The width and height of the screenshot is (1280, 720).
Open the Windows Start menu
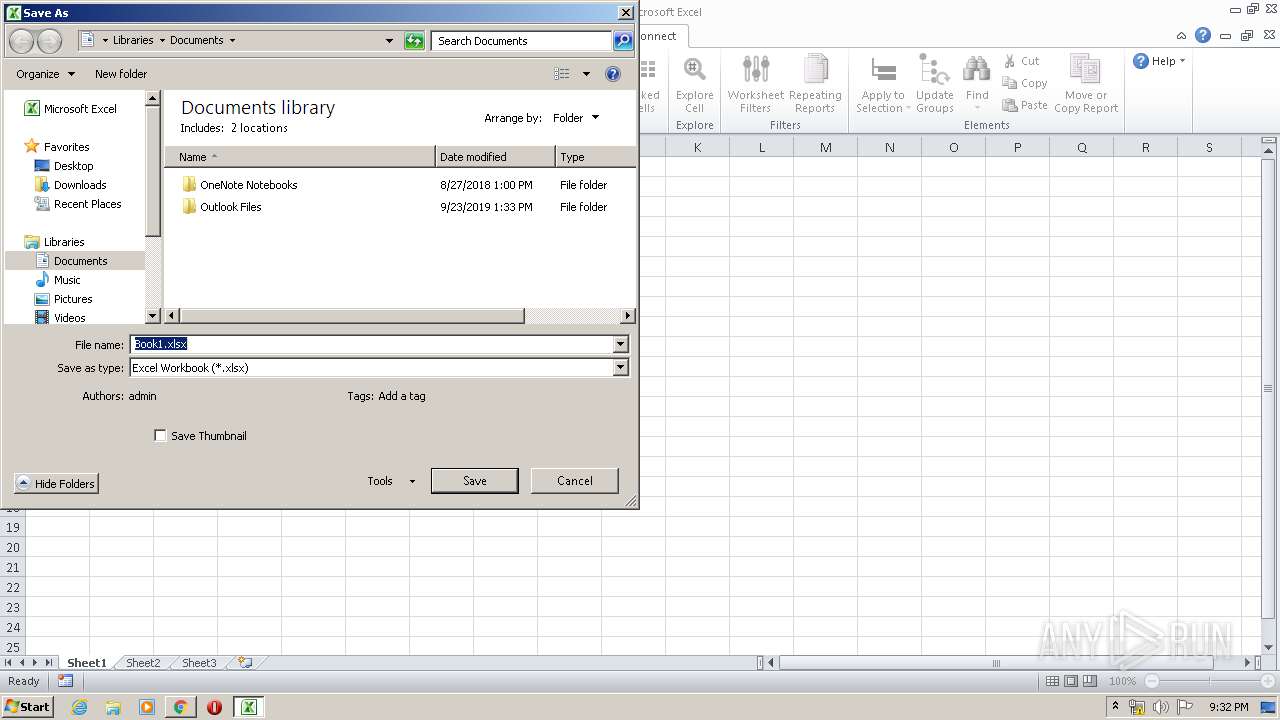click(x=27, y=707)
